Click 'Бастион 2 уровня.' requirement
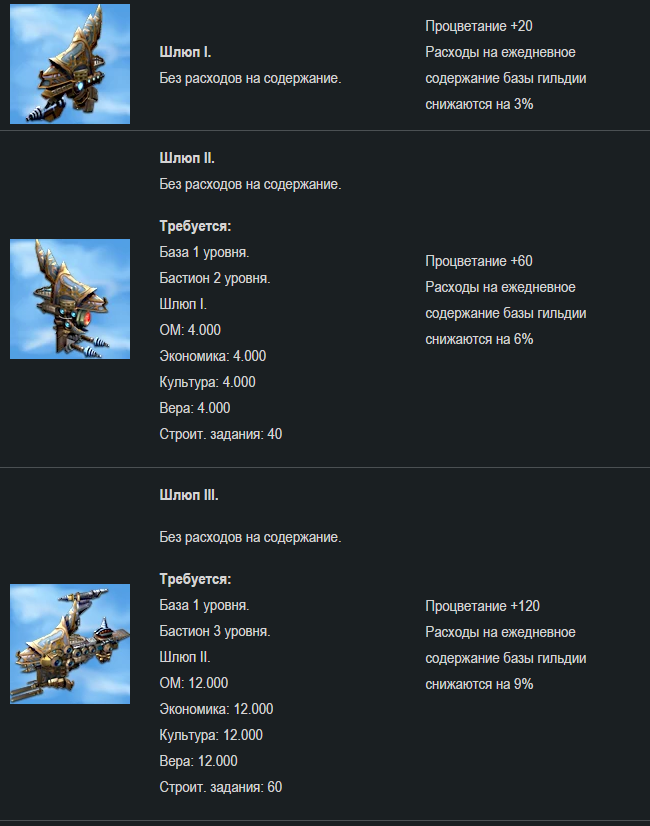 click(x=215, y=278)
